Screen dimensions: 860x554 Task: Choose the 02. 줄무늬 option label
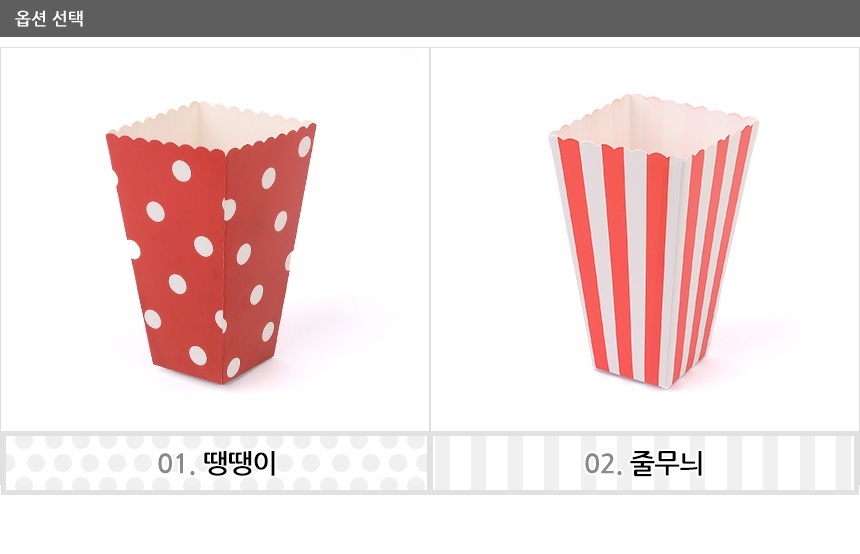click(x=643, y=463)
